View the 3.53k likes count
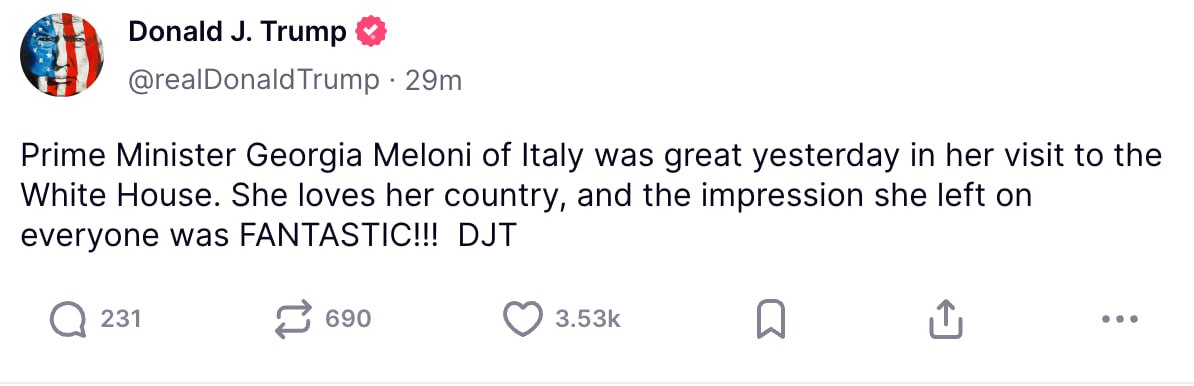This screenshot has width=1194, height=386. point(588,319)
